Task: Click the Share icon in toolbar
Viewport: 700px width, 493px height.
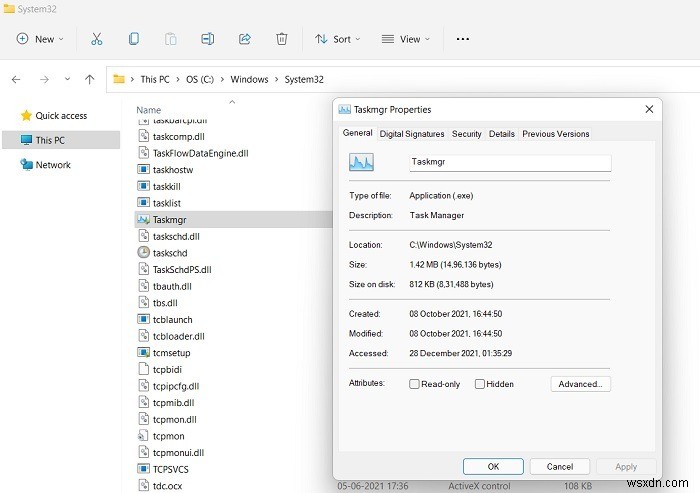Action: pos(245,39)
